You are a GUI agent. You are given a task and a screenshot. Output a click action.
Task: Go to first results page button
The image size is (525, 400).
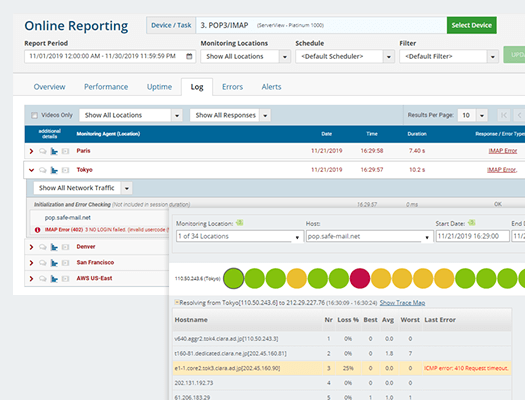coord(504,115)
